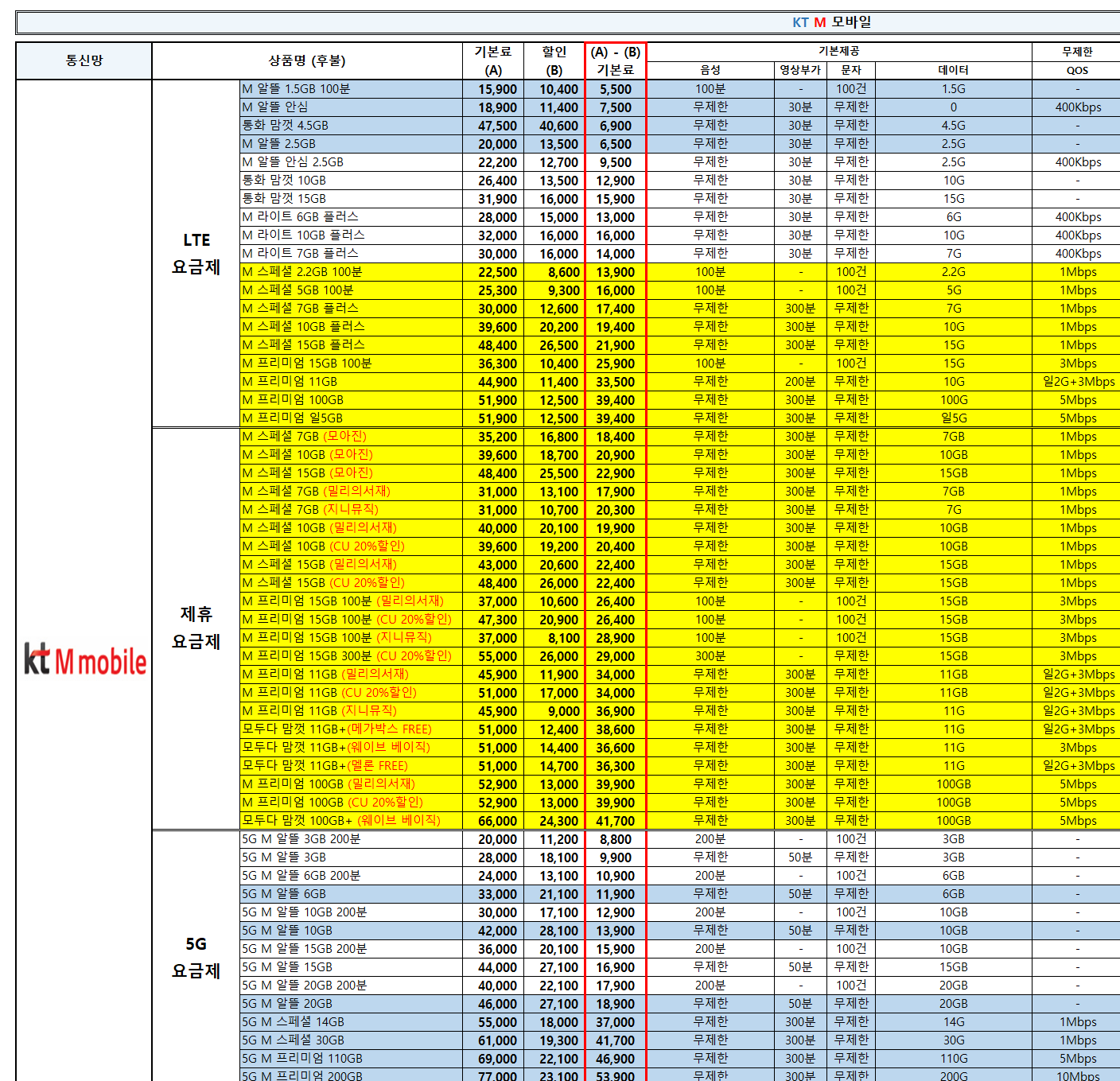
Task: Click the 14G data allowance cell
Action: point(953,1022)
